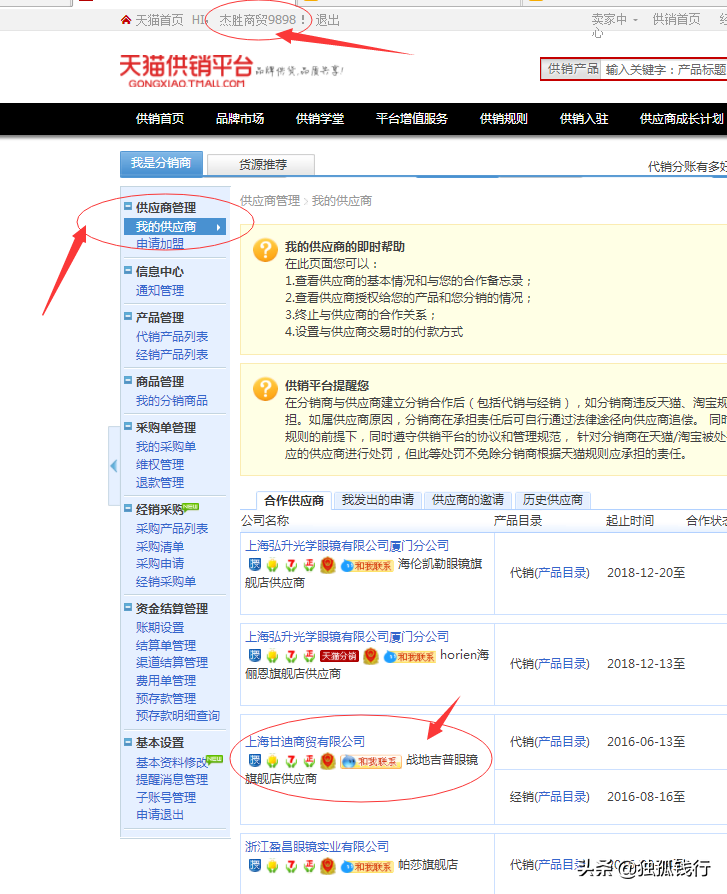Collapse the 产品管理 sidebar section
This screenshot has width=727, height=894.
click(x=128, y=316)
